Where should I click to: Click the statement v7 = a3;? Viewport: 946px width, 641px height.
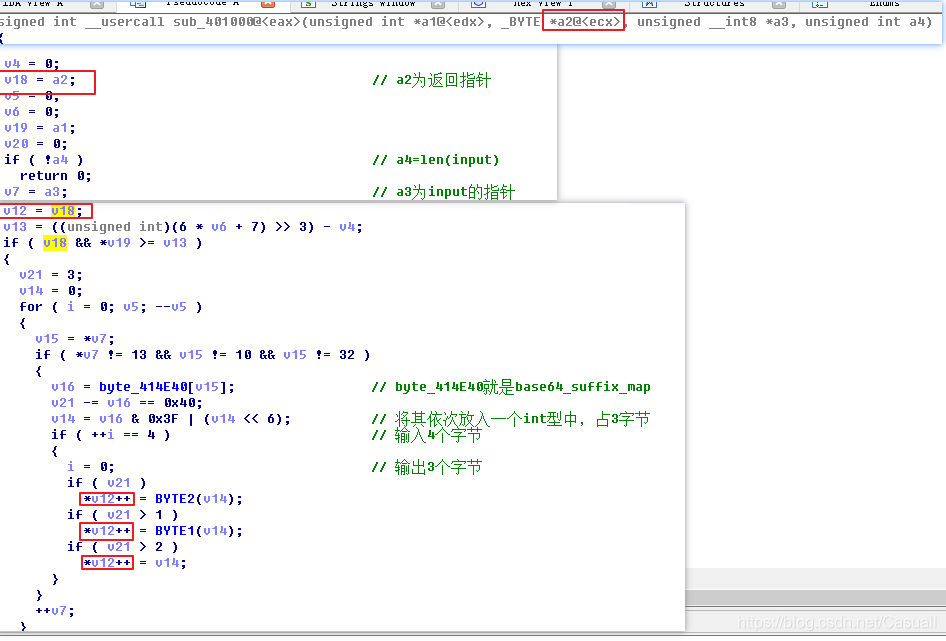click(36, 192)
